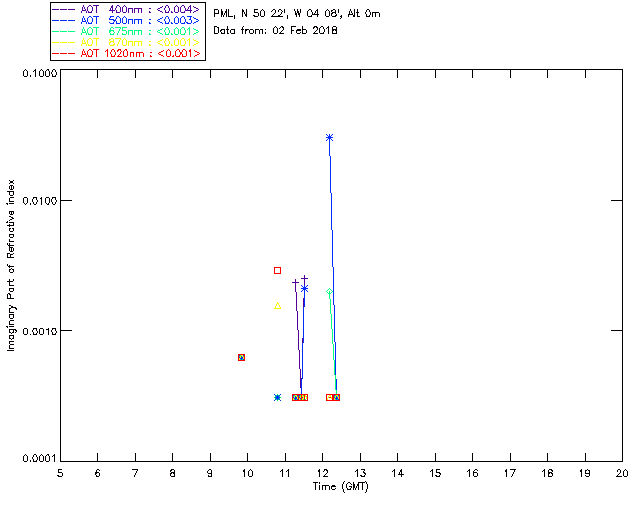The image size is (640, 512).
Task: Click the green diamond marker near 12
Action: click(x=329, y=292)
